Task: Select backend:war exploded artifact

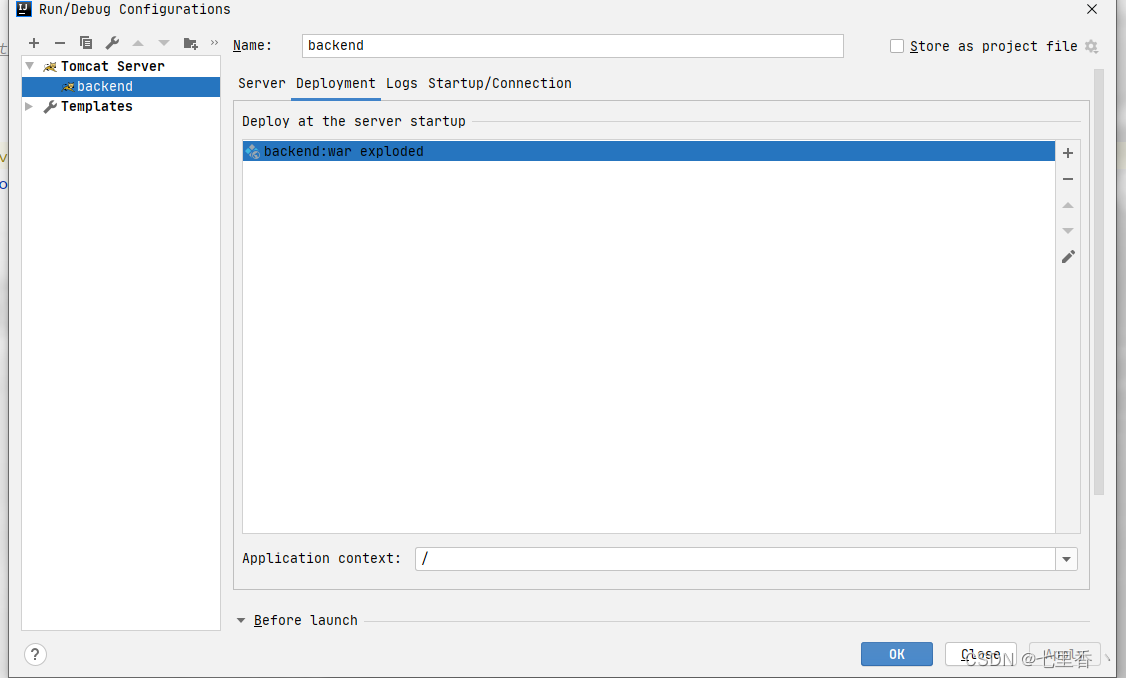Action: tap(648, 151)
